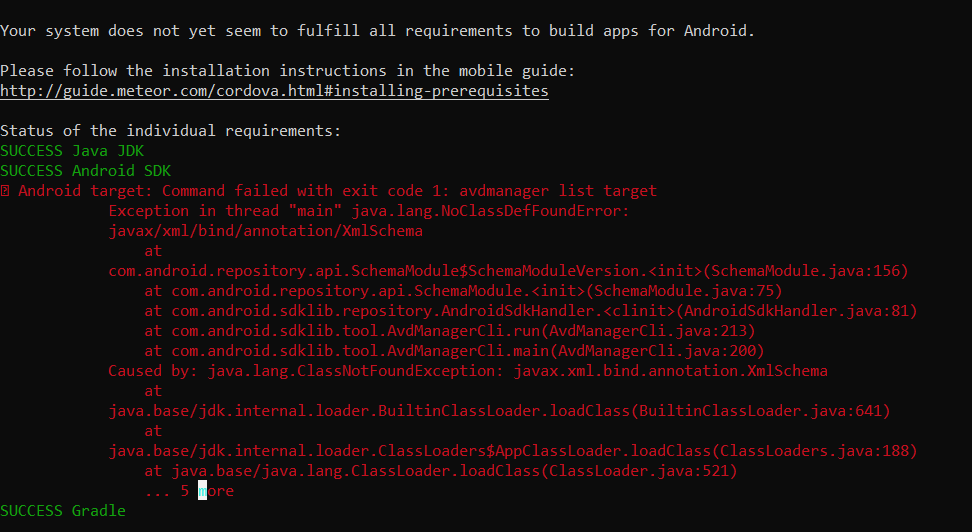Click 'avdmanager list target' command text

(558, 191)
